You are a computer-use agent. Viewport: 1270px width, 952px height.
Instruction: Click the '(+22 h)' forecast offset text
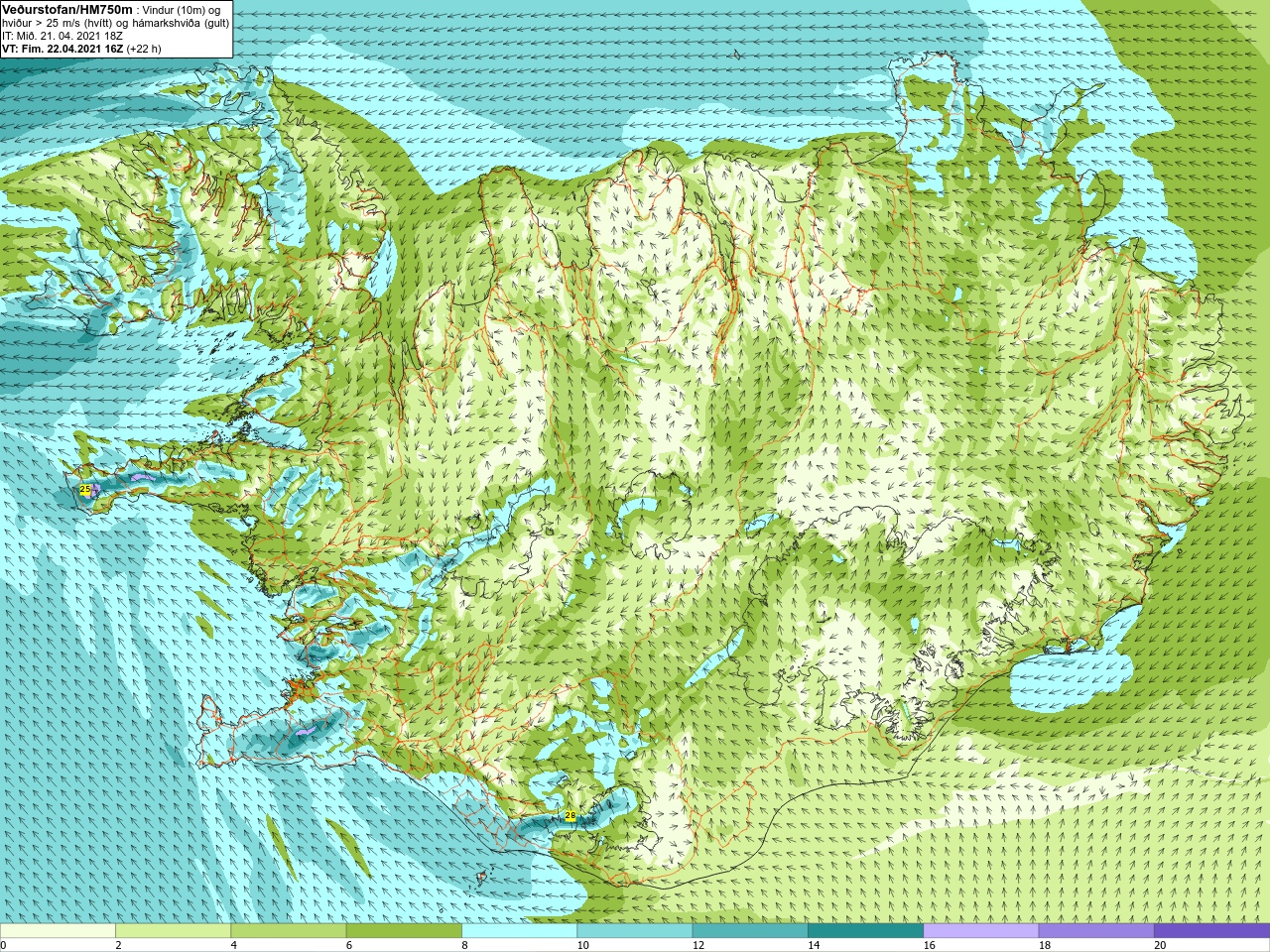click(x=144, y=50)
